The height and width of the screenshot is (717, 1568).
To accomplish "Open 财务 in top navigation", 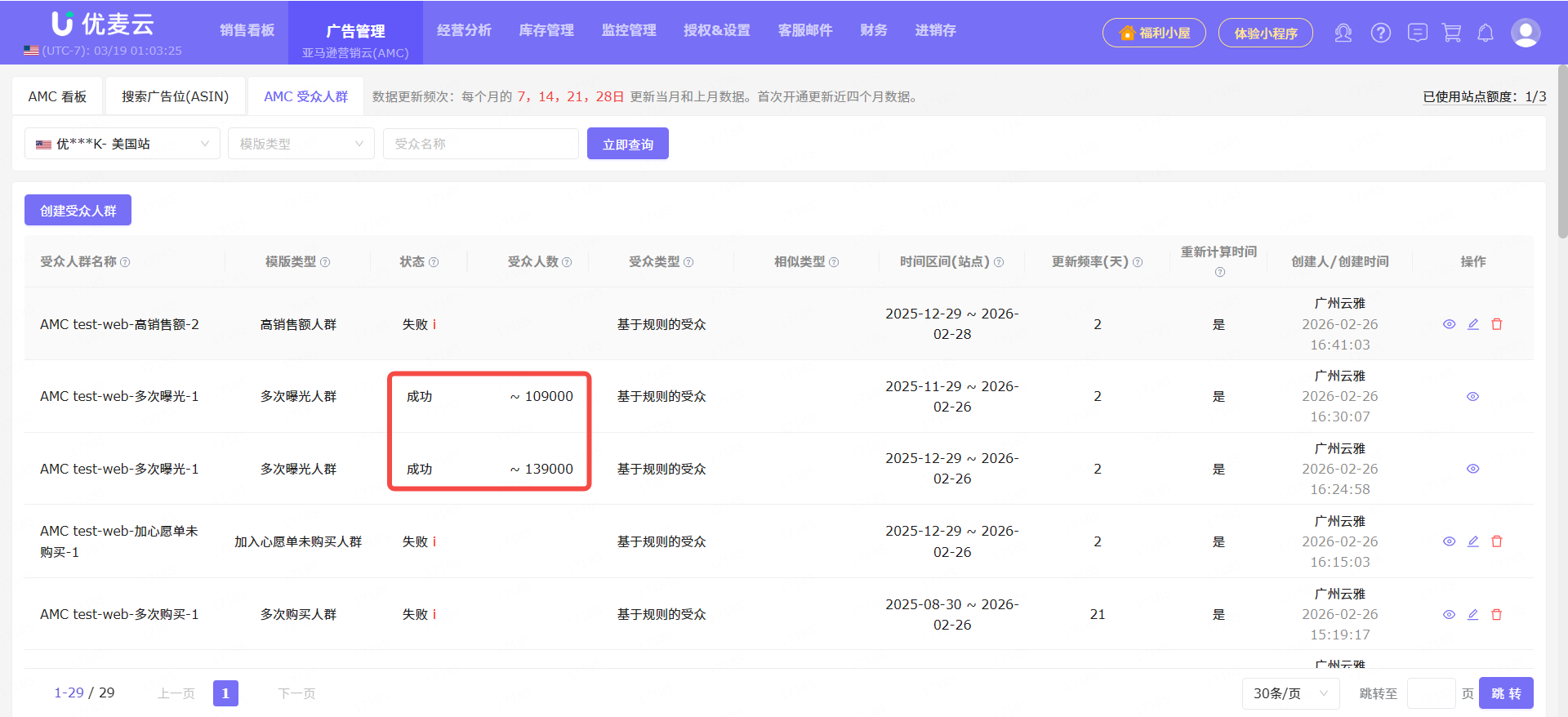I will point(874,30).
